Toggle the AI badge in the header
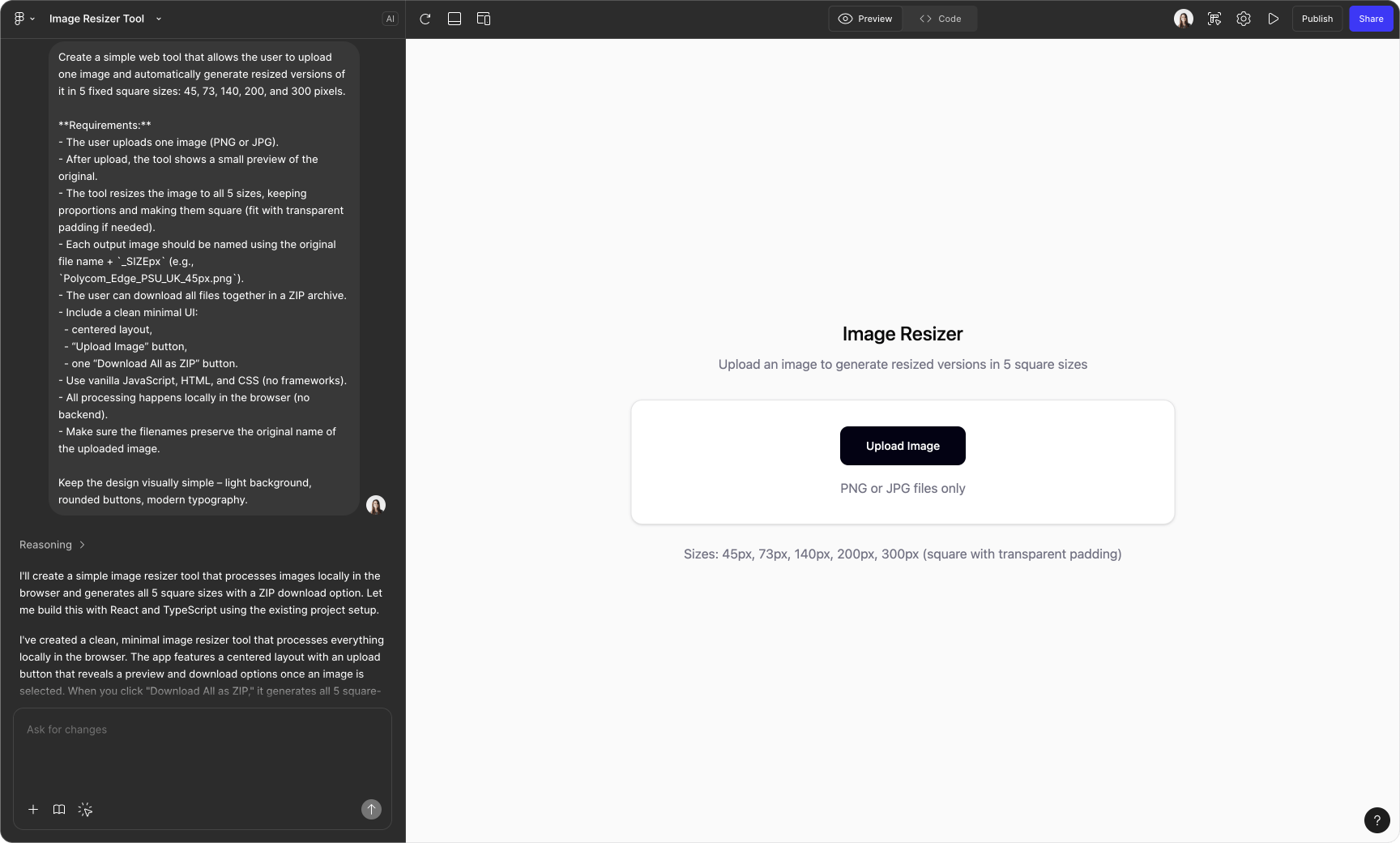The width and height of the screenshot is (1400, 843). click(390, 18)
